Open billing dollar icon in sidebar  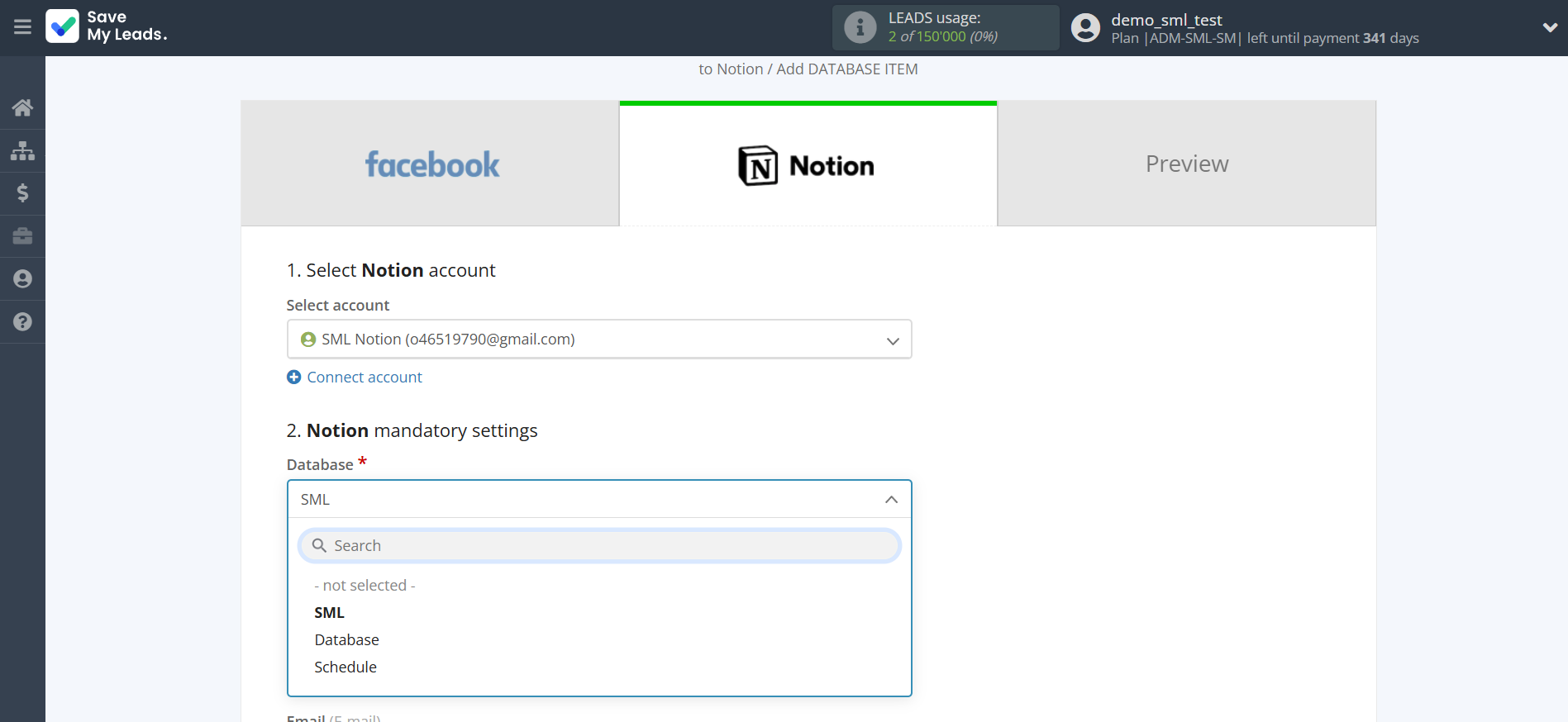click(x=22, y=193)
